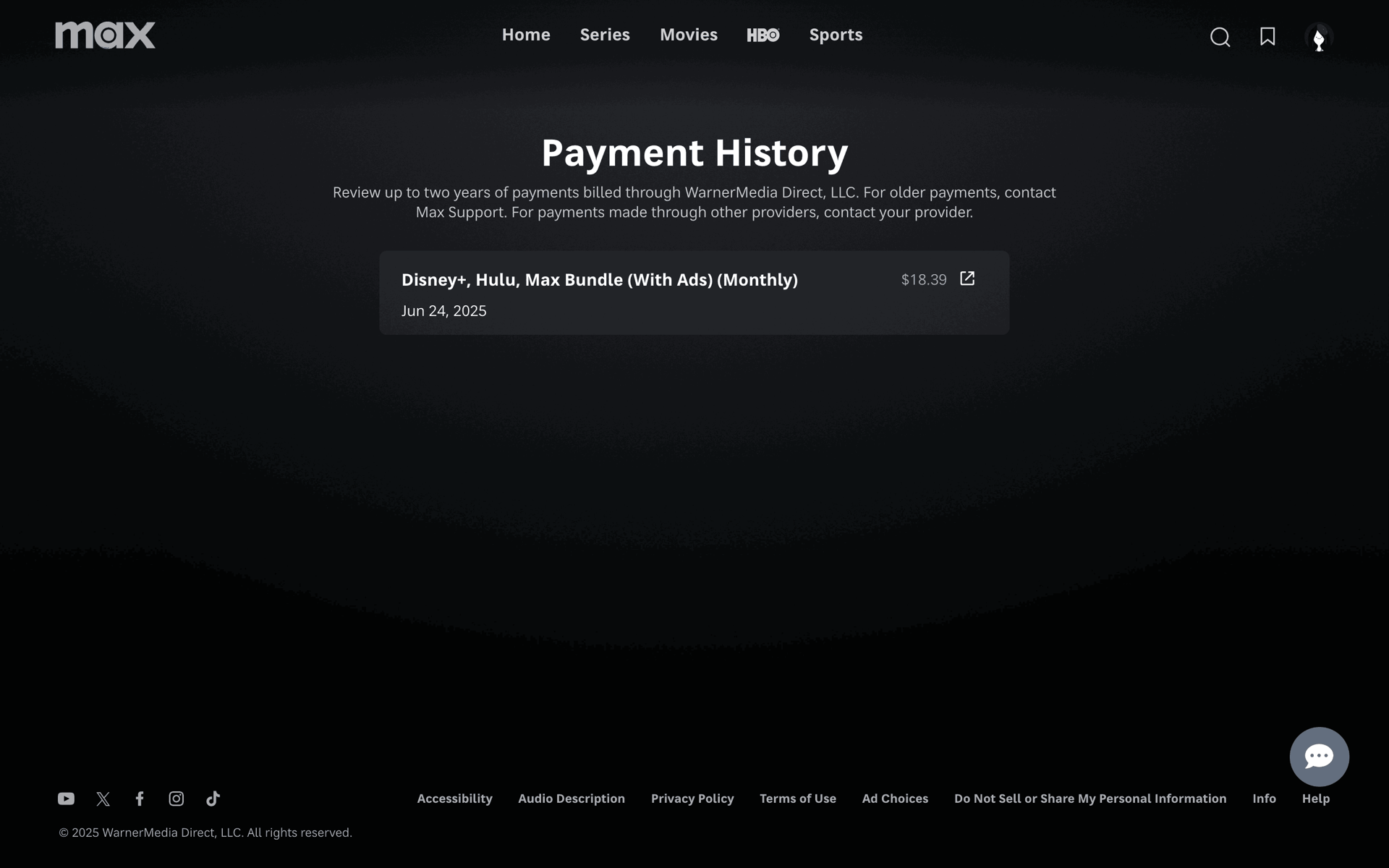Viewport: 1389px width, 868px height.
Task: Open the Privacy Policy link
Action: click(x=692, y=799)
